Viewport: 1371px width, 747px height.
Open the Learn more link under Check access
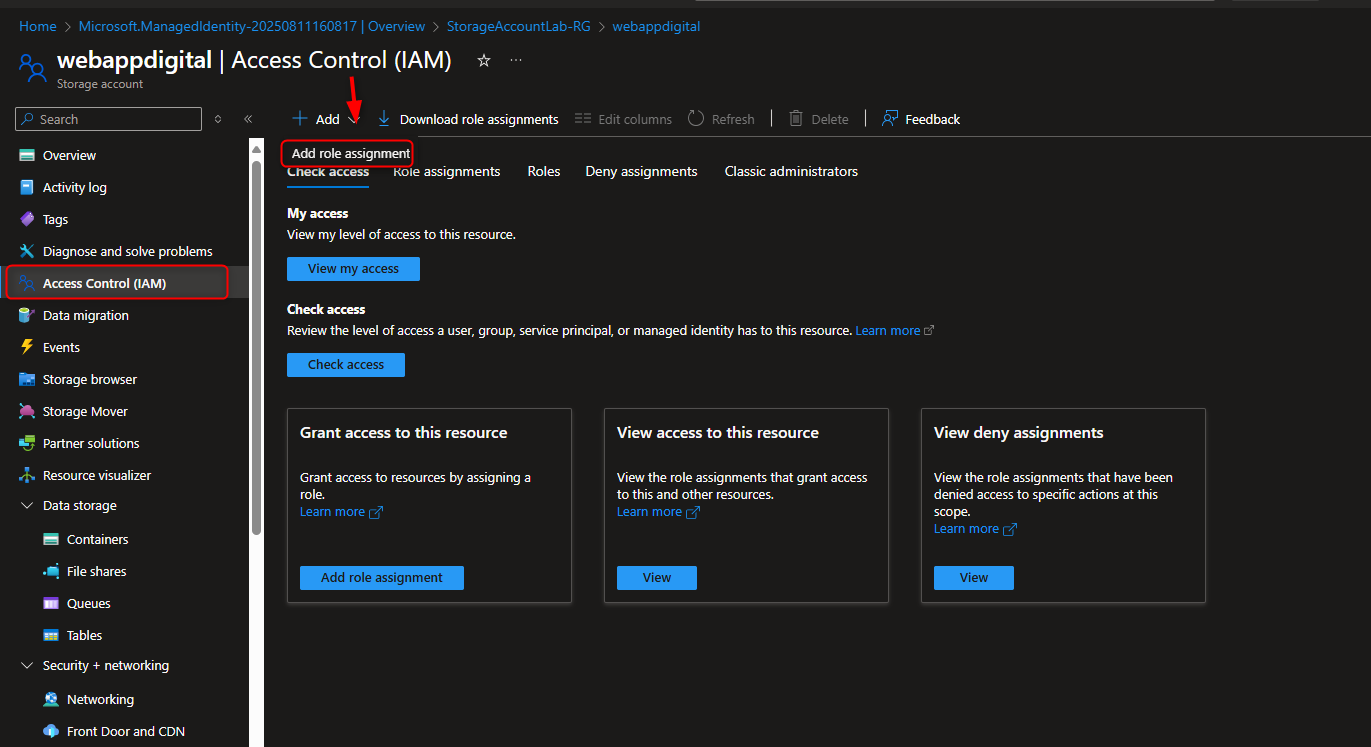(x=887, y=330)
